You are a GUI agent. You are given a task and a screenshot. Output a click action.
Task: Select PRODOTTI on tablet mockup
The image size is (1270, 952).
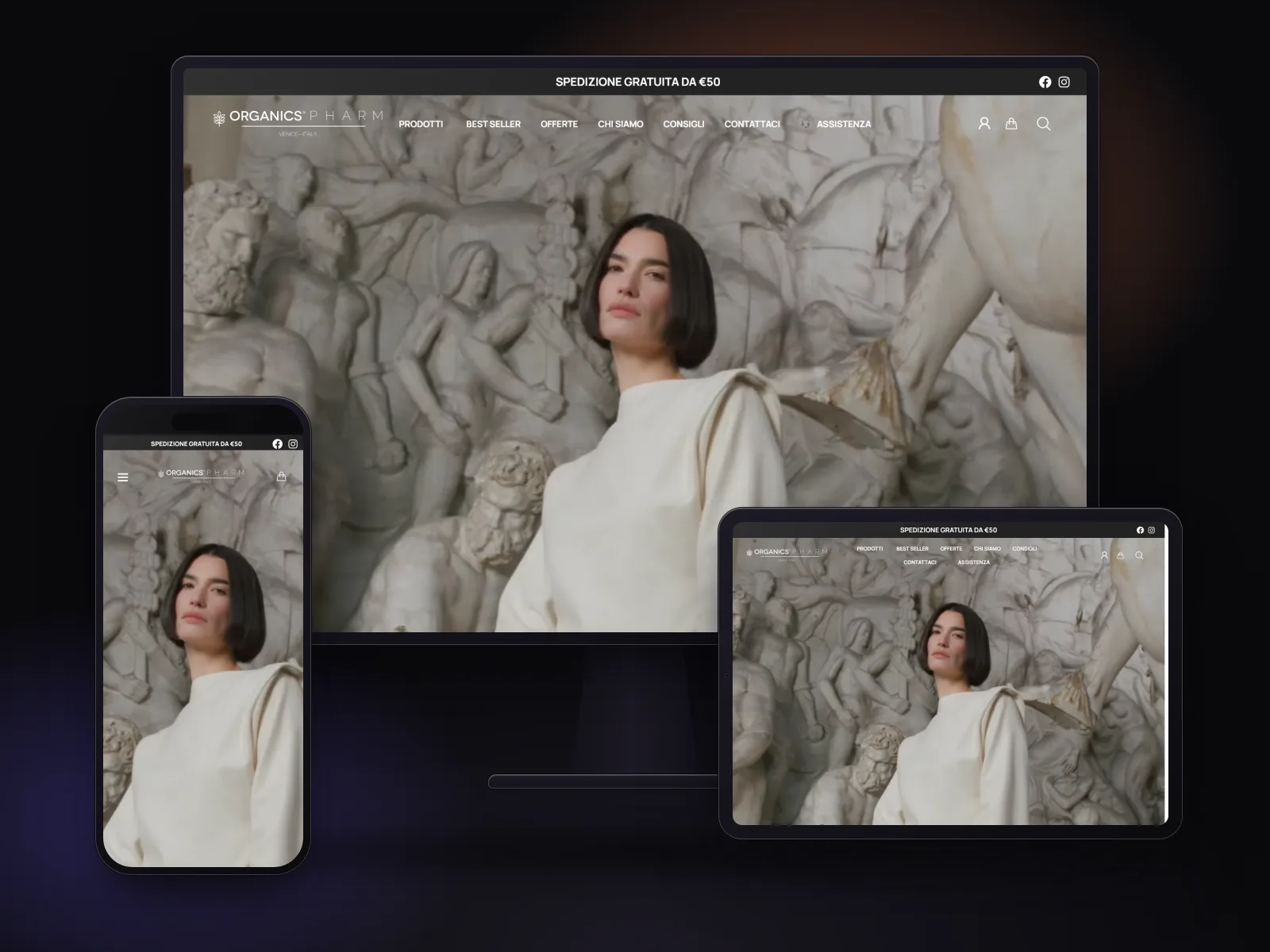coord(870,549)
